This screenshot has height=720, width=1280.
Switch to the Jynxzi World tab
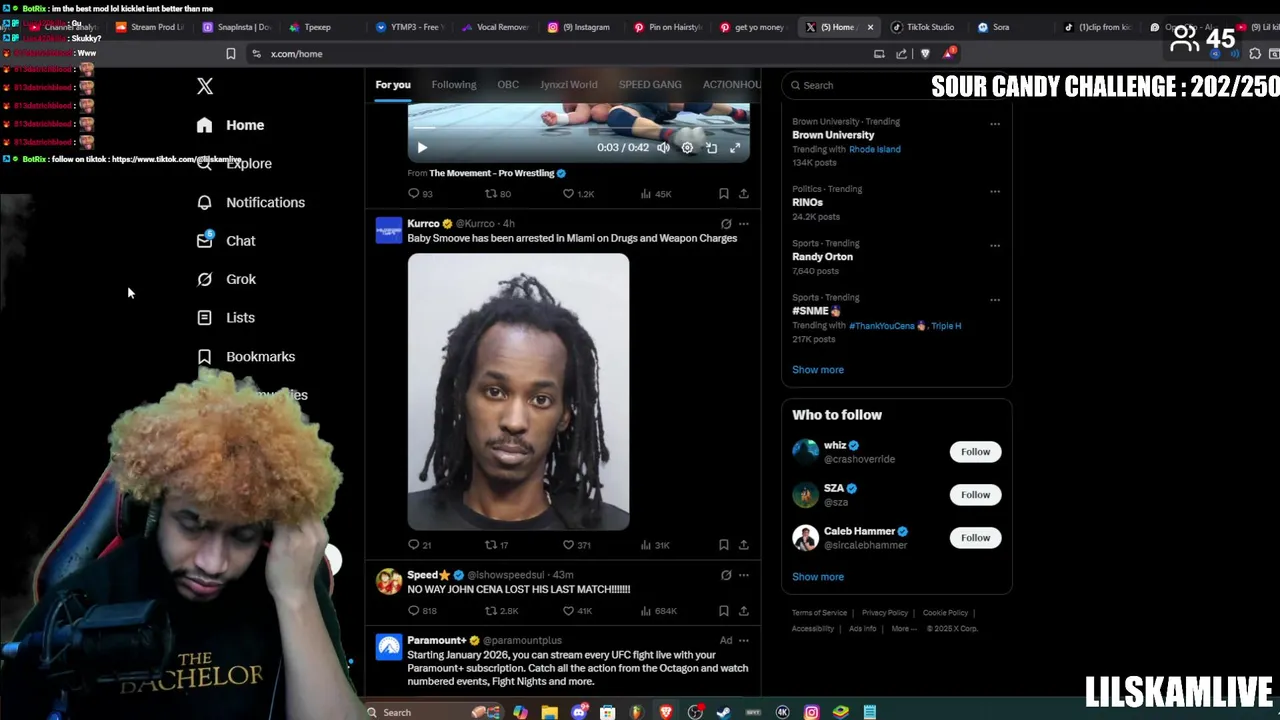(x=569, y=85)
